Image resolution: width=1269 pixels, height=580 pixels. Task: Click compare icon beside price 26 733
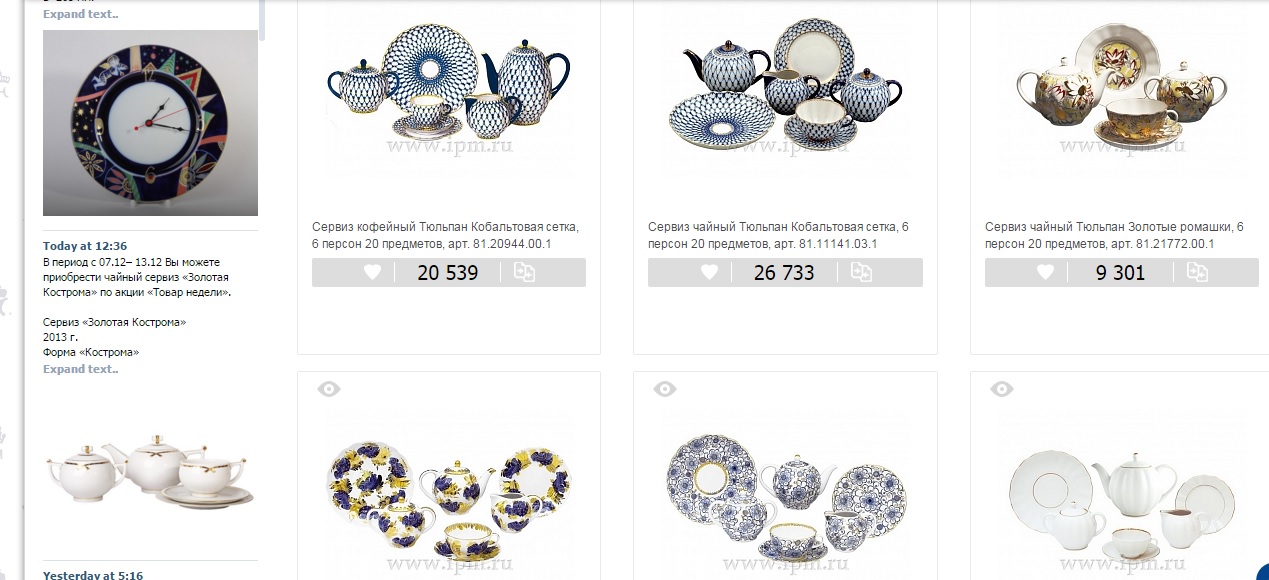[x=862, y=272]
